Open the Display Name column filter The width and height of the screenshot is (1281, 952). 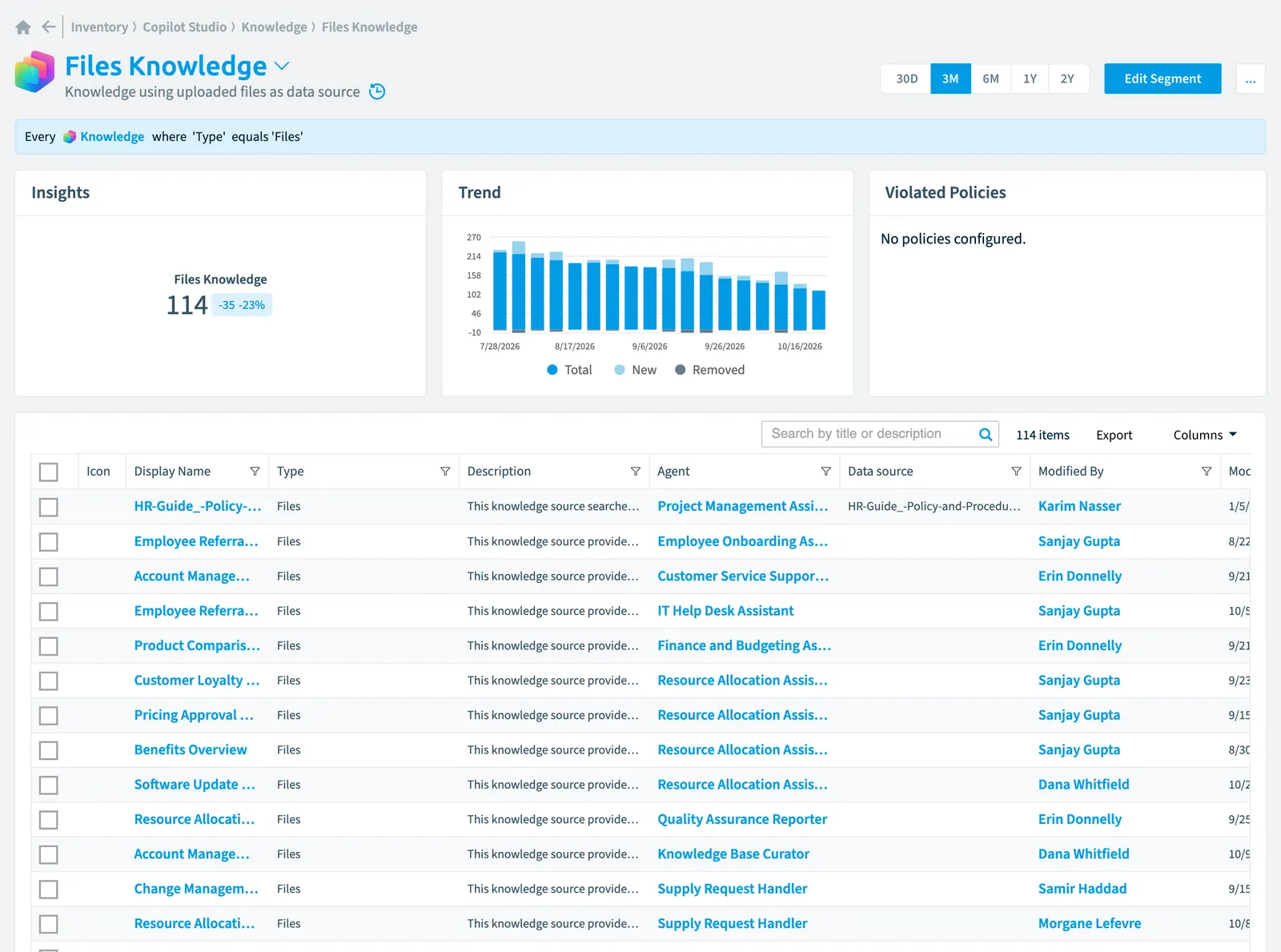[x=255, y=472]
